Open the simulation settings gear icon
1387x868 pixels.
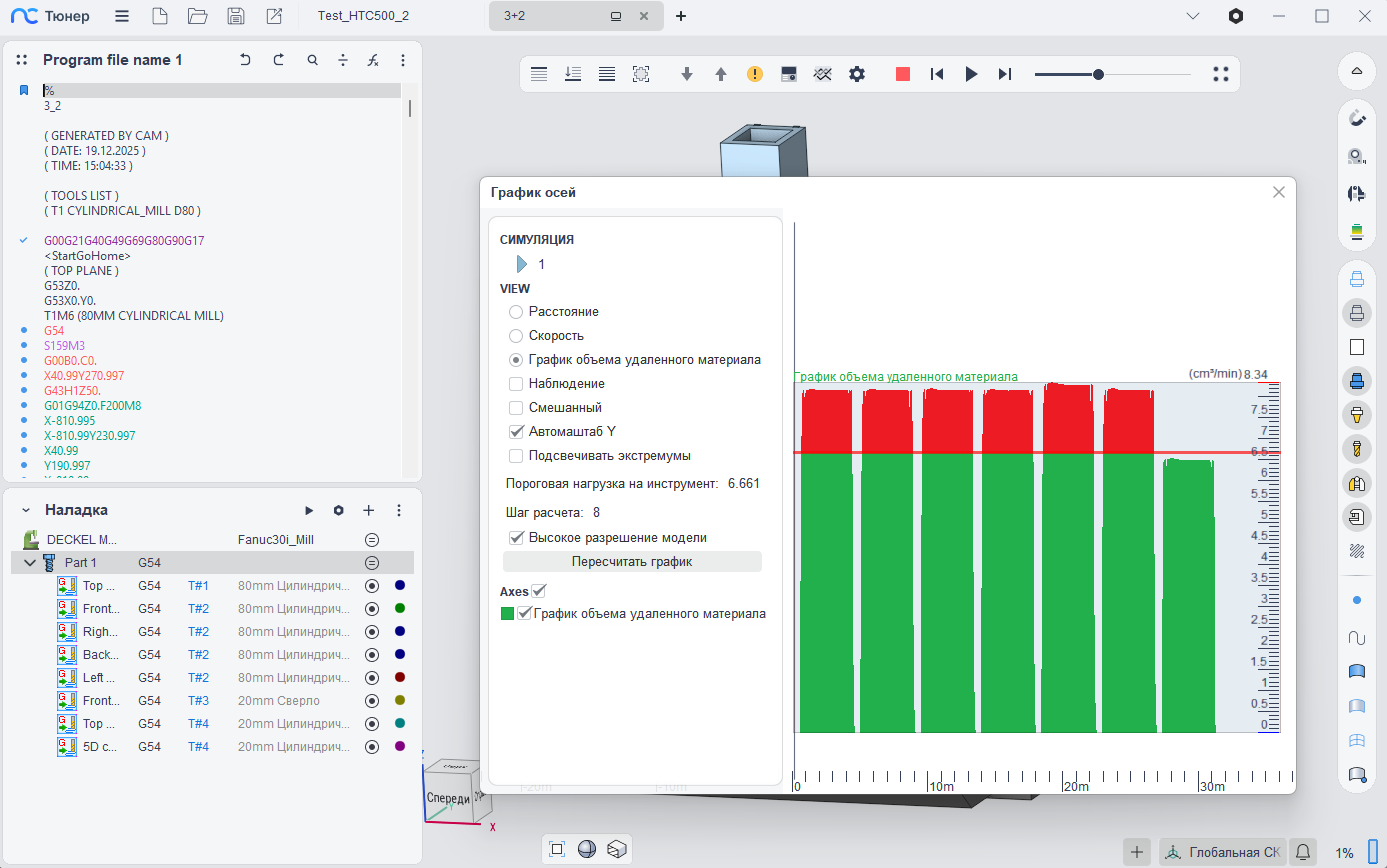point(857,74)
